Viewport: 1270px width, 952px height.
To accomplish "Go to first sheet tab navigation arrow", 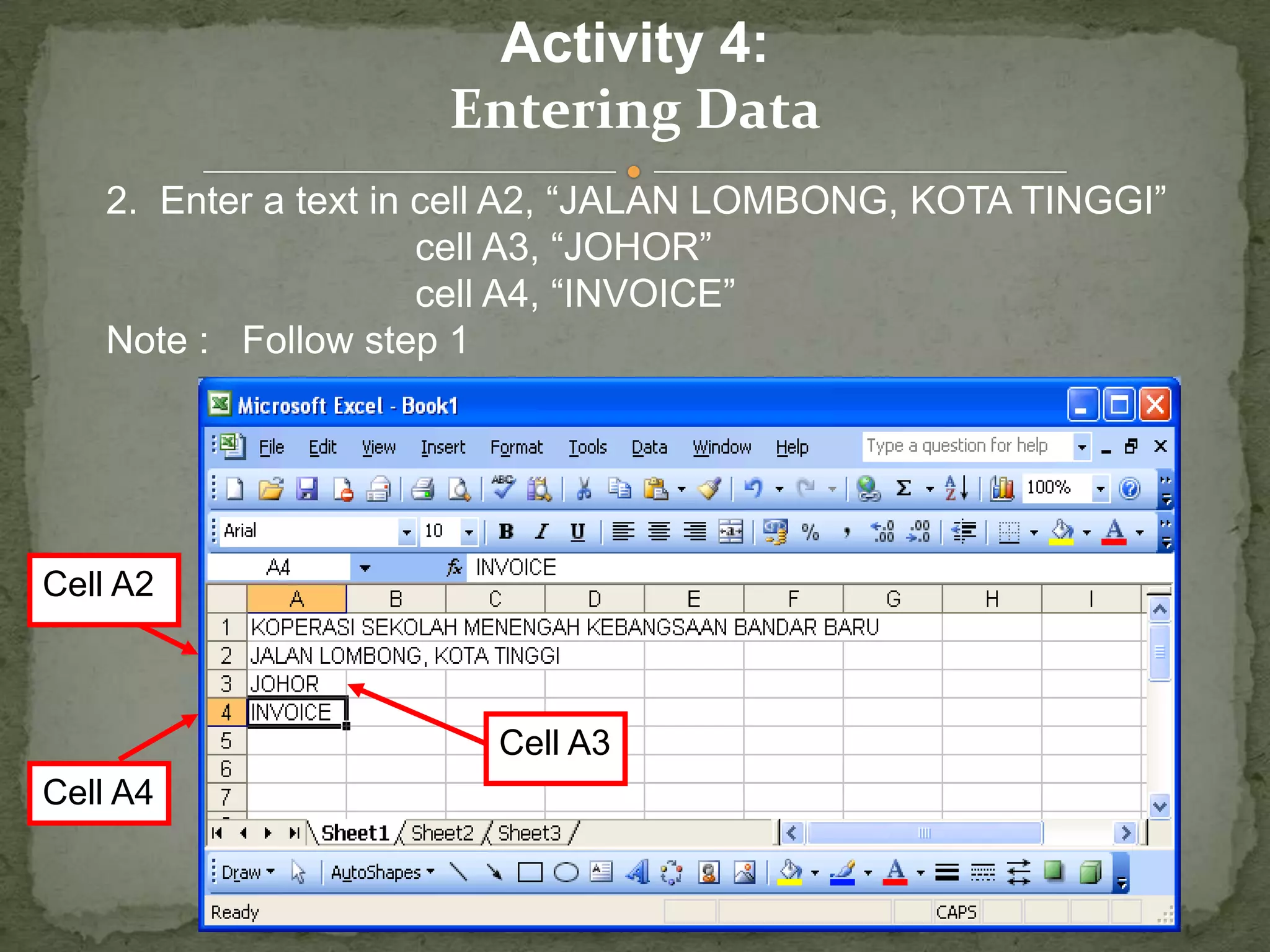I will pyautogui.click(x=216, y=833).
